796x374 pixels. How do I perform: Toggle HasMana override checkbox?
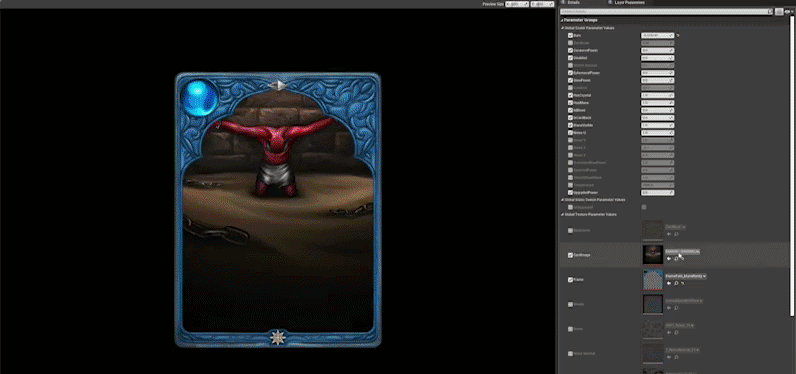571,103
